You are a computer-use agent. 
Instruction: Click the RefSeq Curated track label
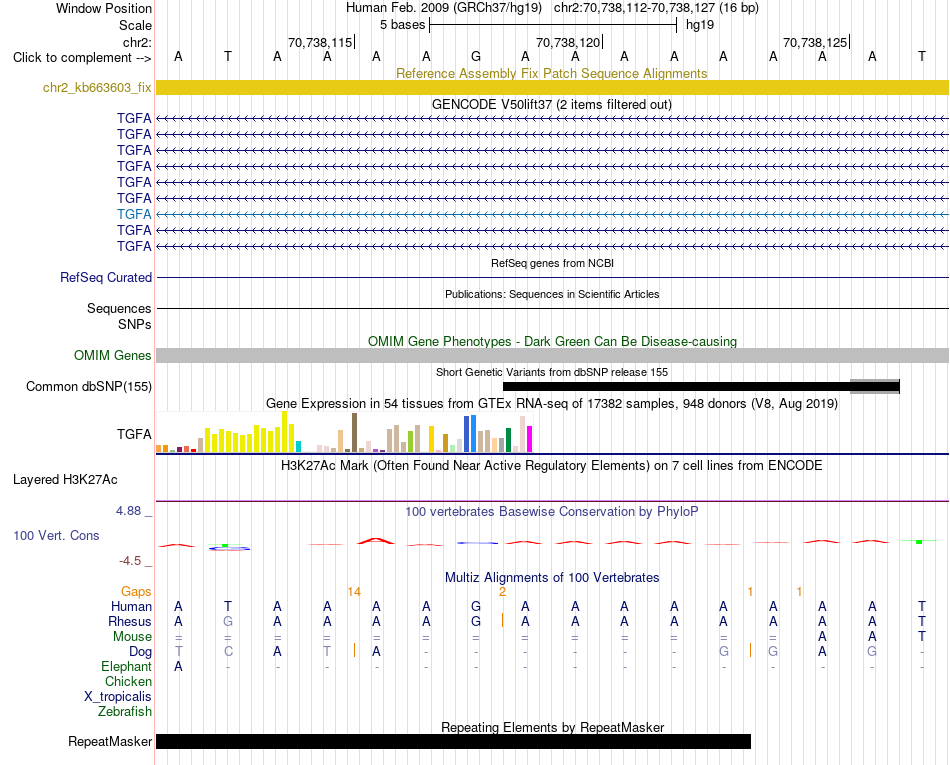[x=106, y=277]
